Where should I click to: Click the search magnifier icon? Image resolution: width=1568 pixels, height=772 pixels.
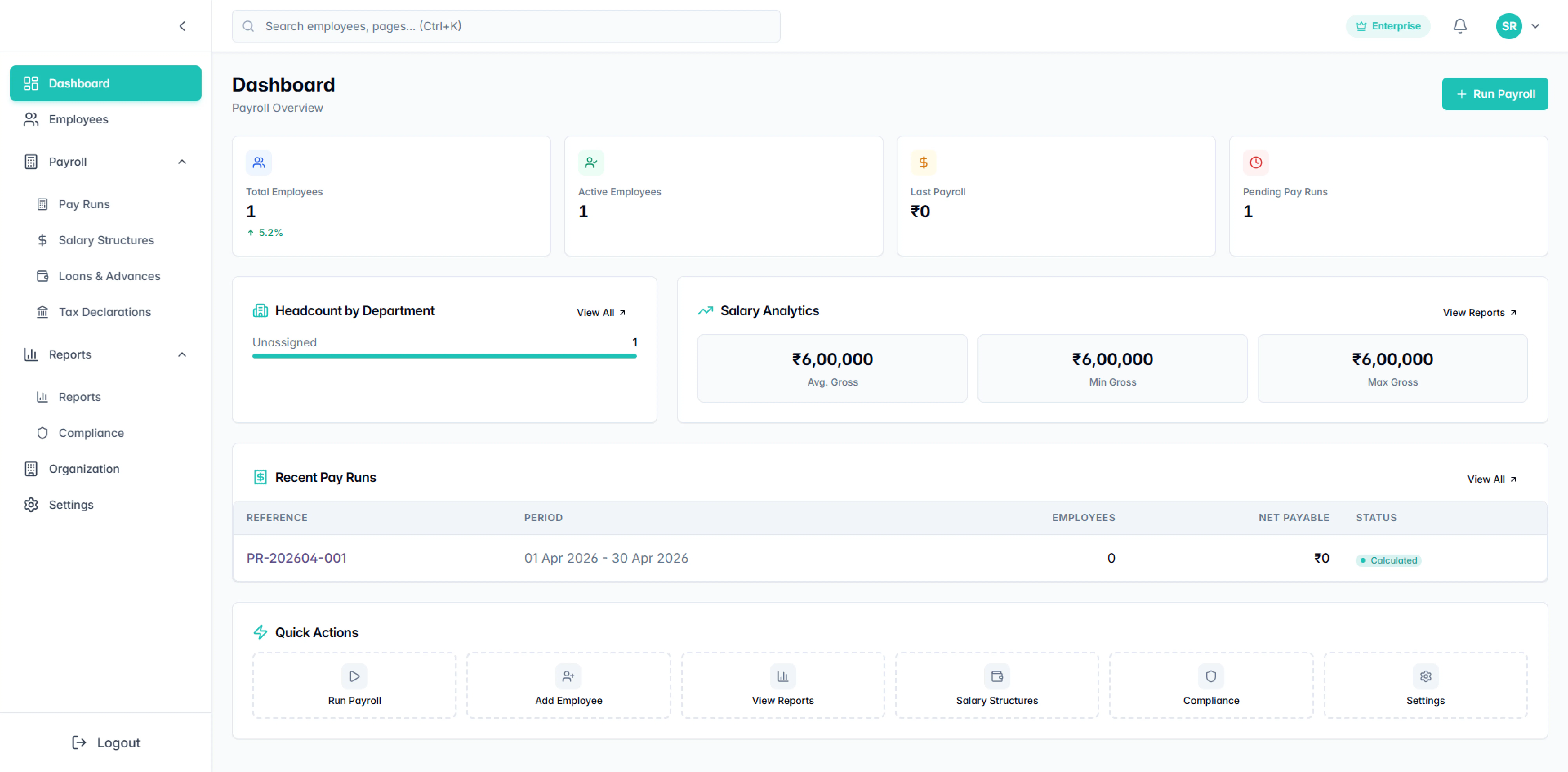tap(248, 26)
